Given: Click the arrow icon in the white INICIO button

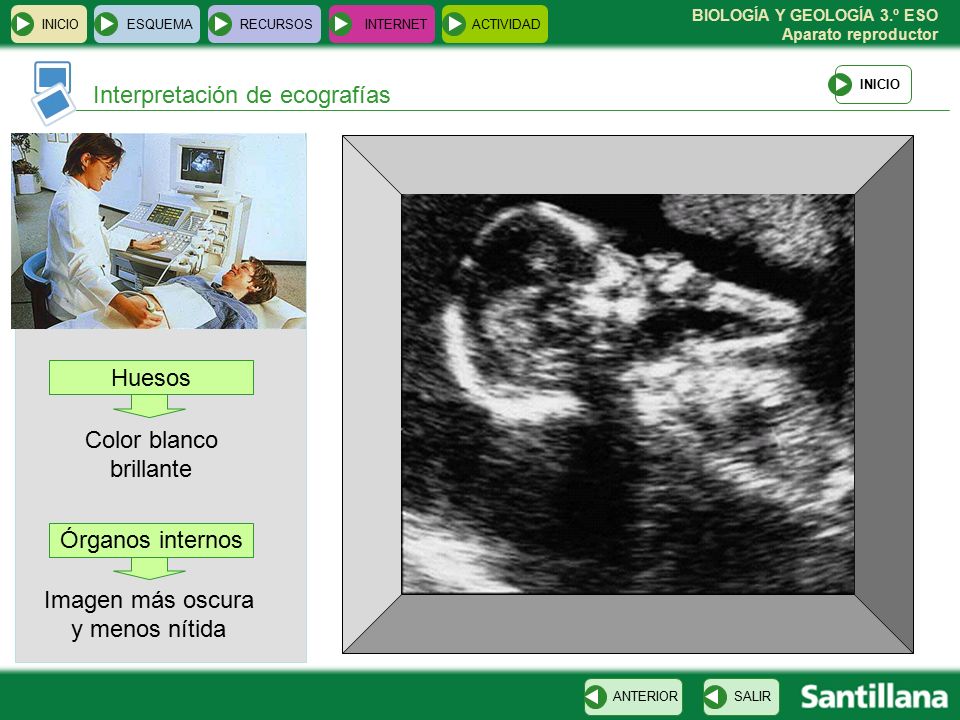Looking at the screenshot, I should coord(841,84).
